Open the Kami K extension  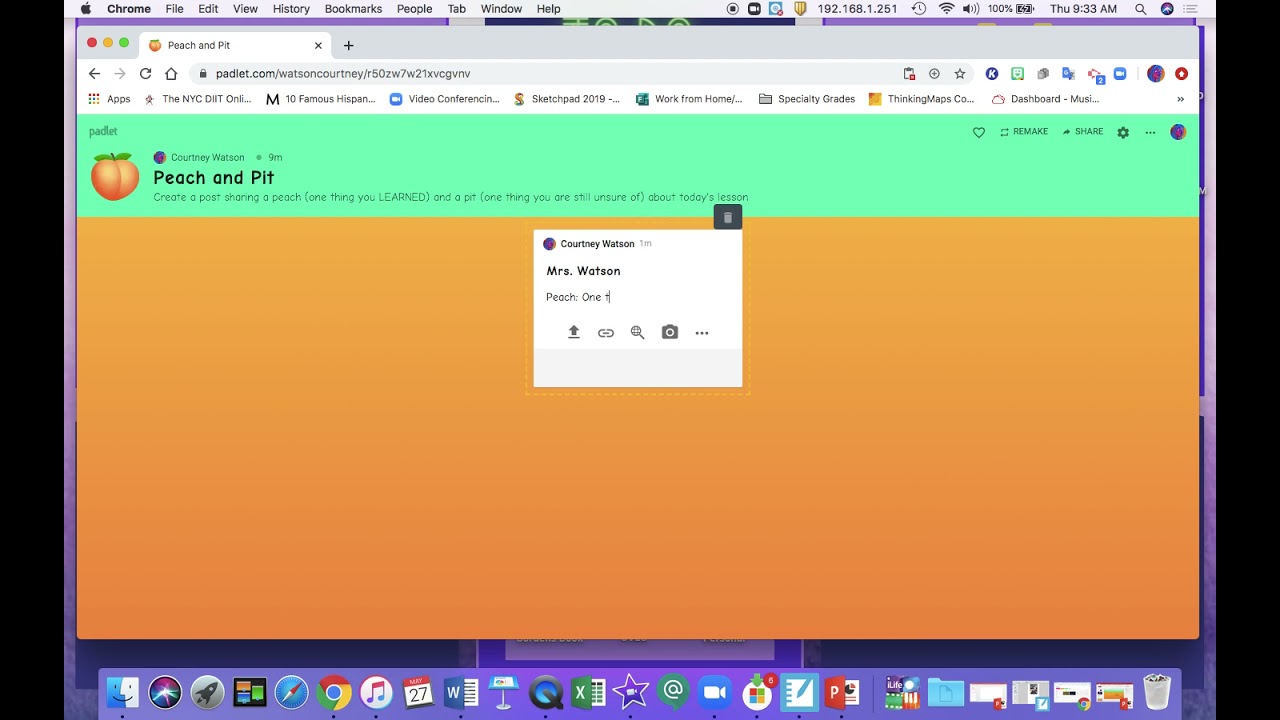(992, 73)
